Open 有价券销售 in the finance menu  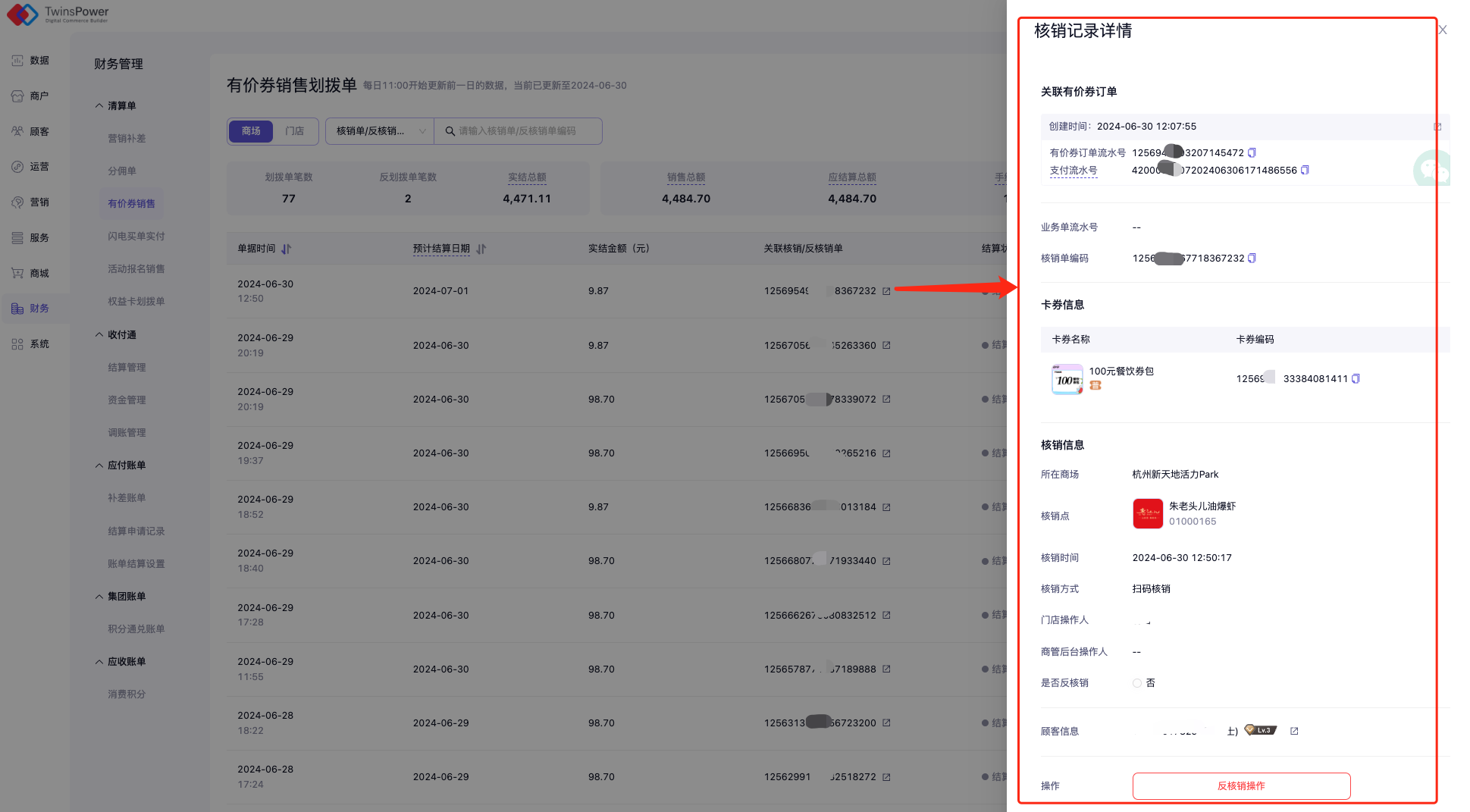pos(131,203)
